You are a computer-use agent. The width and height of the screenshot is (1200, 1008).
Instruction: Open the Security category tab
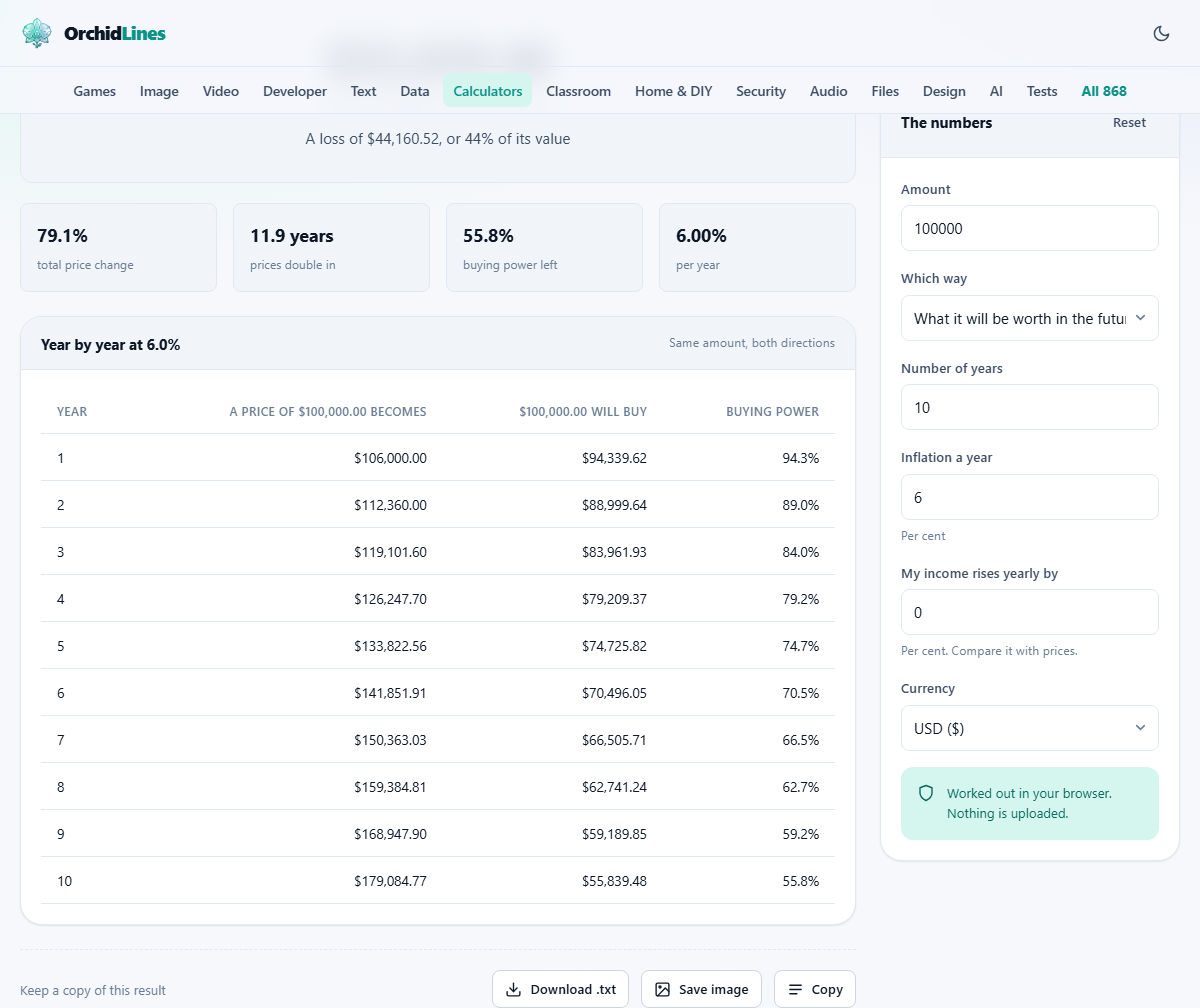[761, 91]
